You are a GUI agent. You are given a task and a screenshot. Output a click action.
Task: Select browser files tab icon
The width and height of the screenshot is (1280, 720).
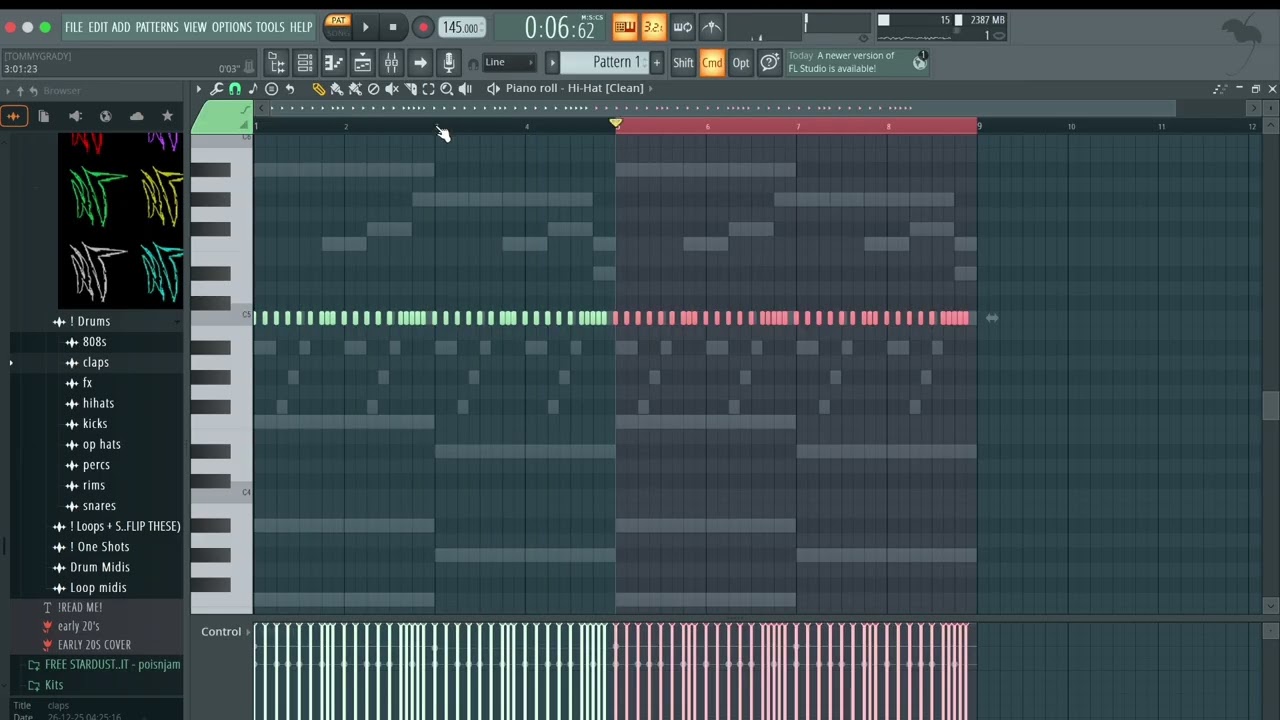44,116
